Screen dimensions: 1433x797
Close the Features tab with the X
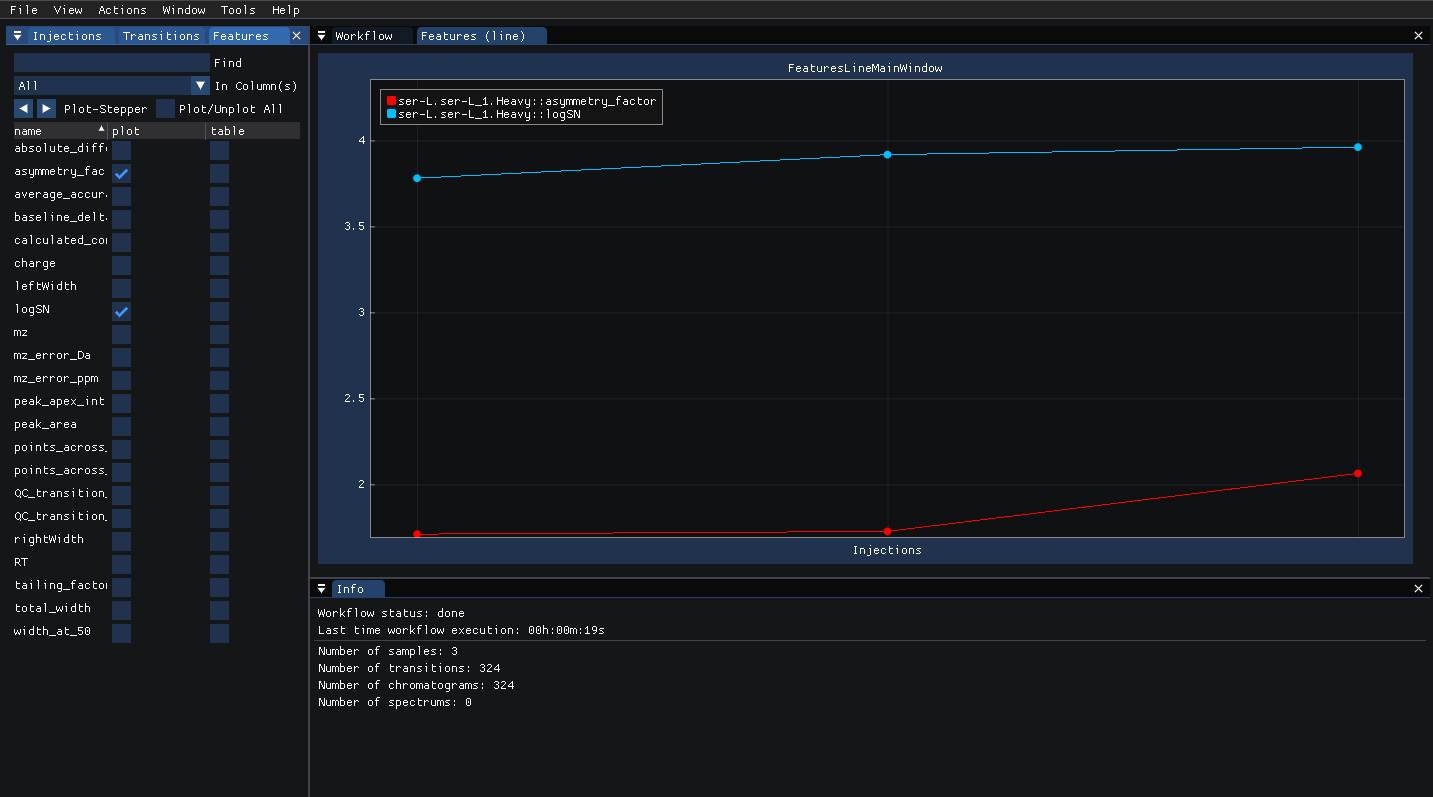click(296, 36)
